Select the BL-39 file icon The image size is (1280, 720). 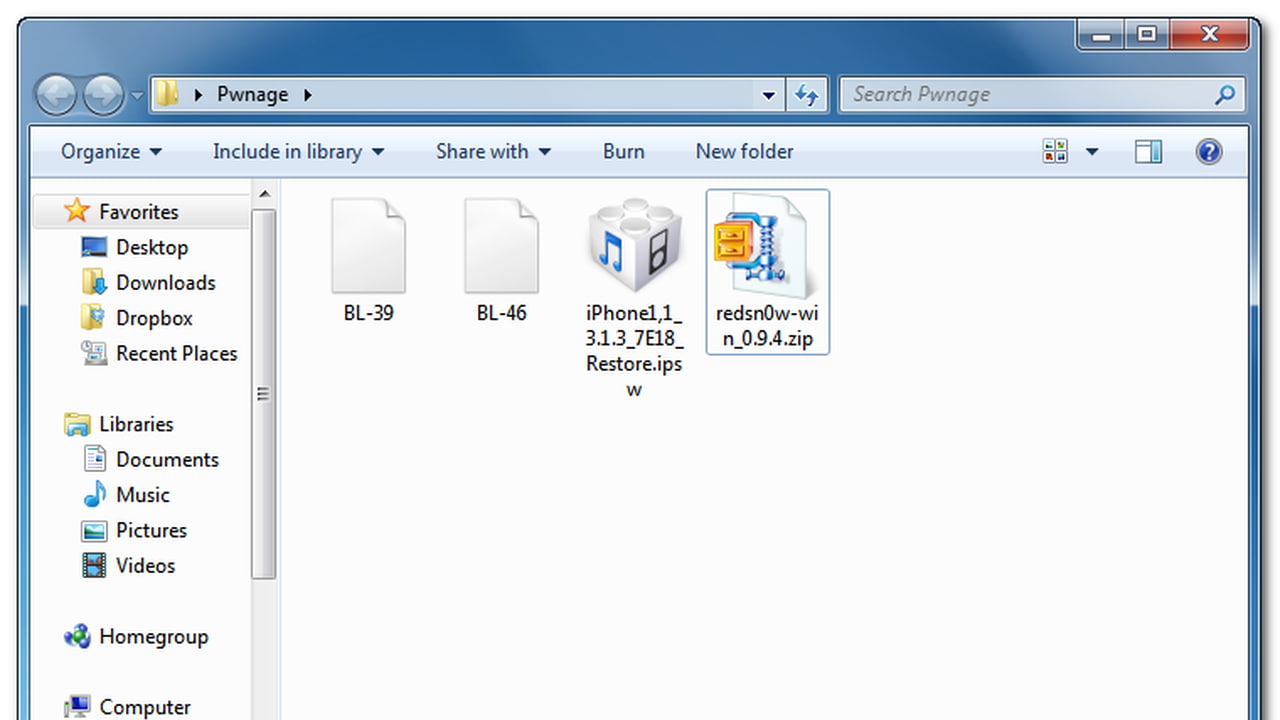[368, 246]
